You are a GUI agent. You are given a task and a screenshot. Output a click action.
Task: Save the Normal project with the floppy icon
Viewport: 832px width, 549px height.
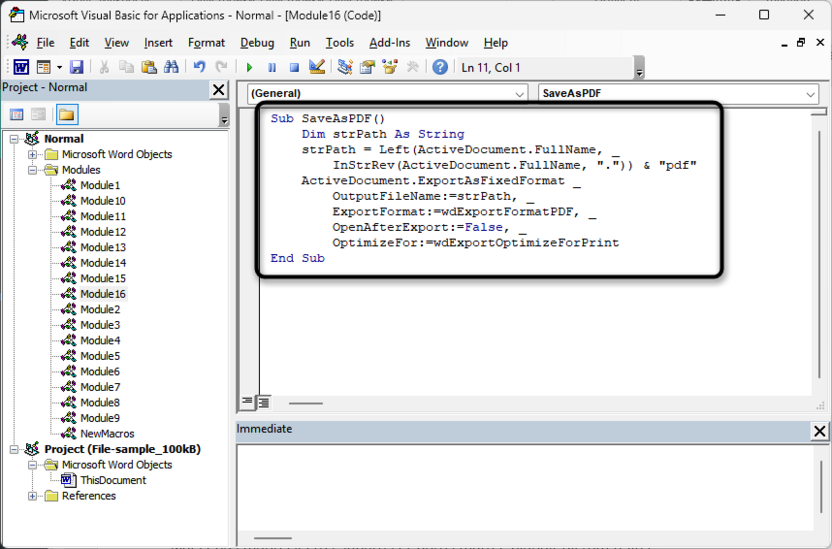click(76, 67)
